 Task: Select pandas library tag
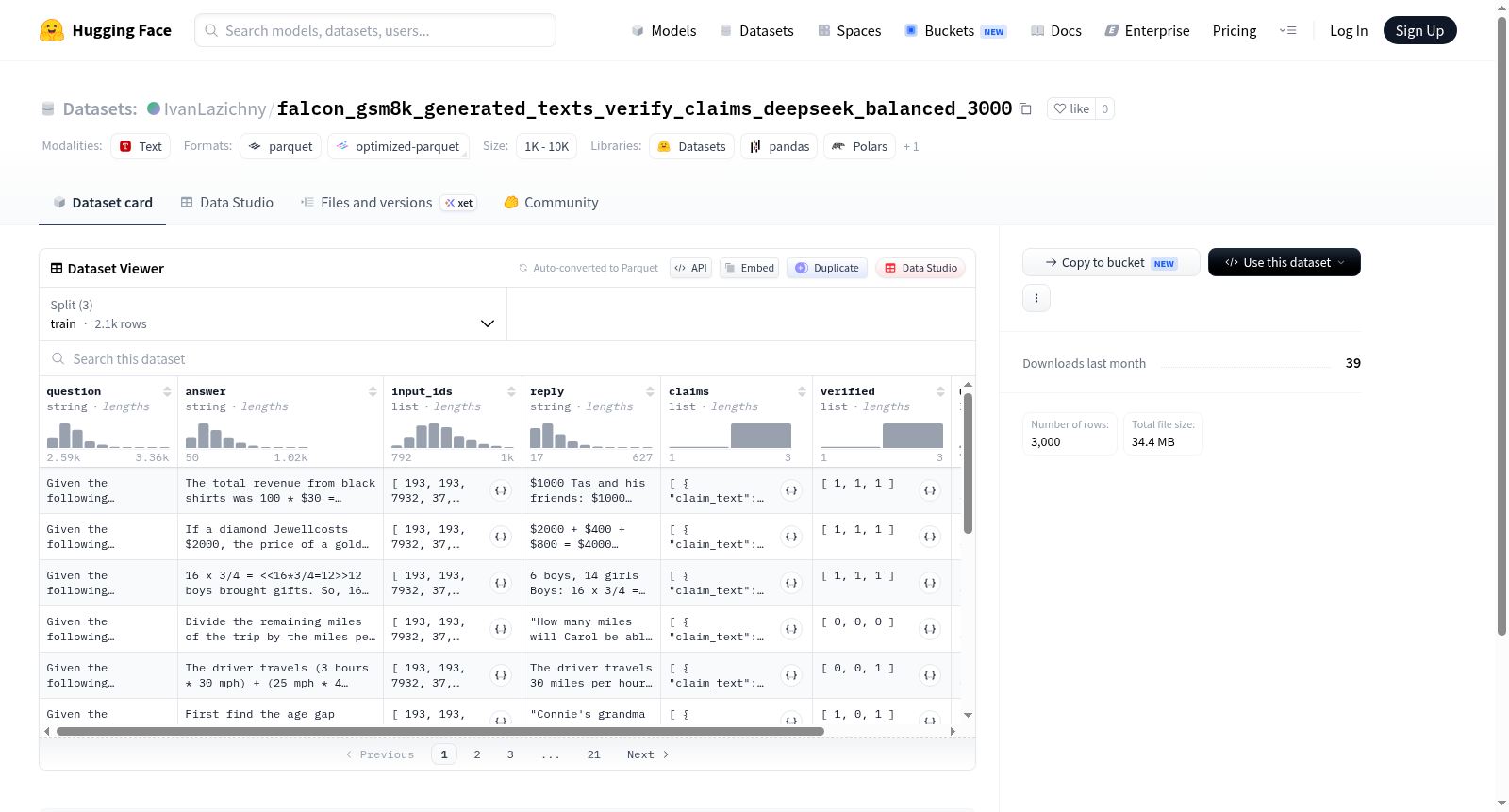point(780,146)
